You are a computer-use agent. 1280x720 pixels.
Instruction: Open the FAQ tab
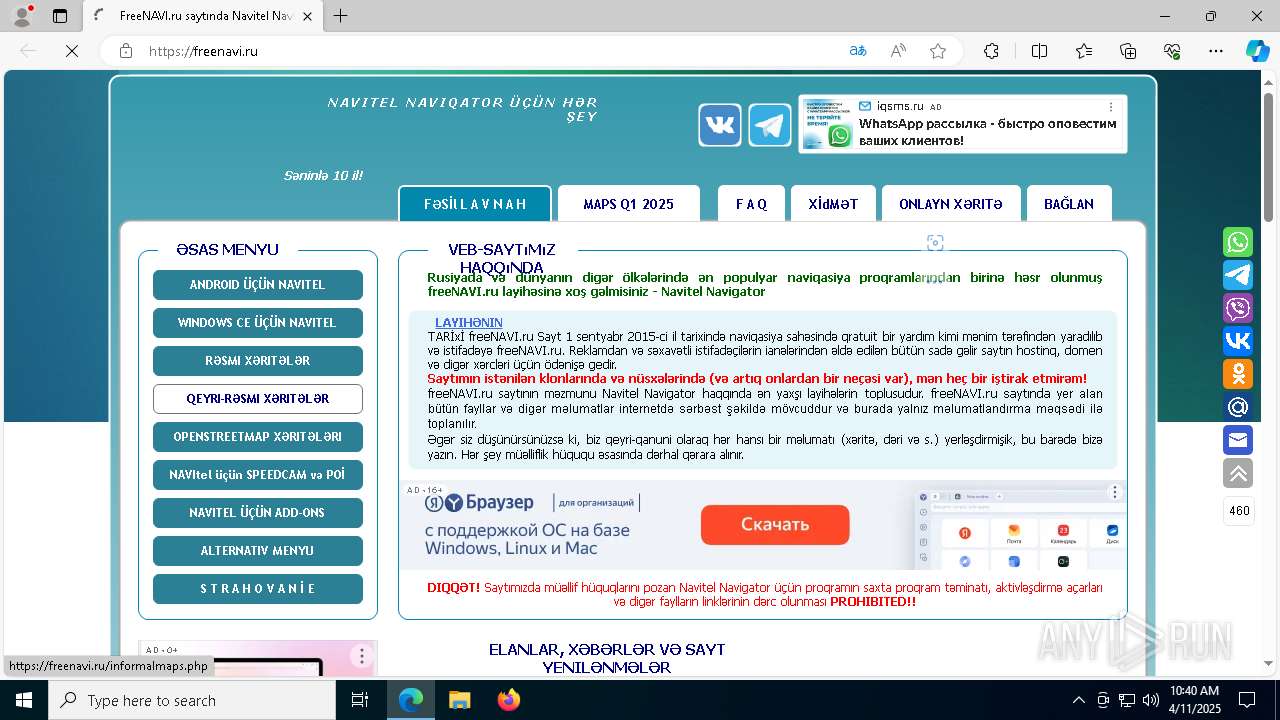(x=751, y=204)
